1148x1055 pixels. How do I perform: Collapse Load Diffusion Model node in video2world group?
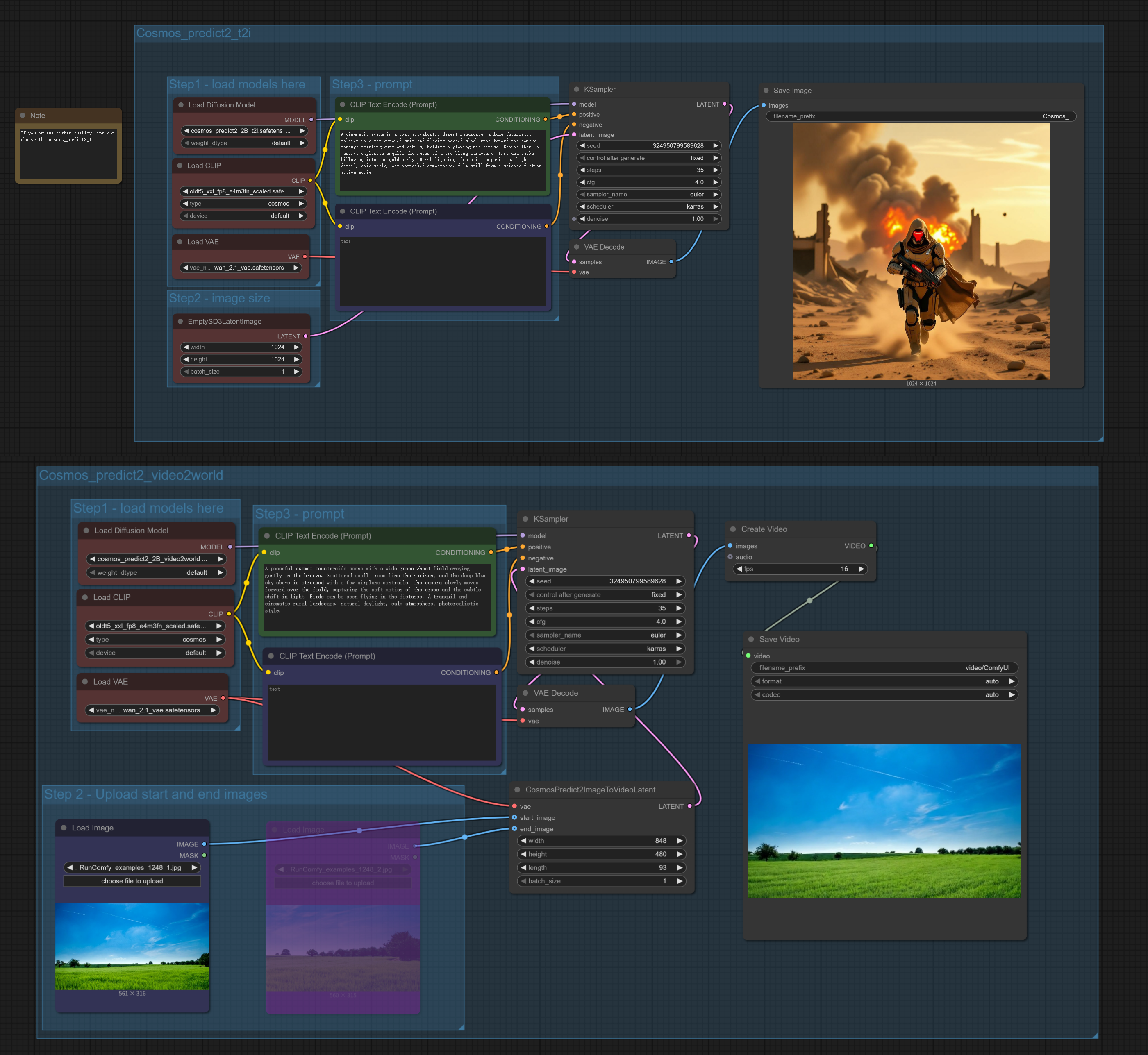point(86,530)
